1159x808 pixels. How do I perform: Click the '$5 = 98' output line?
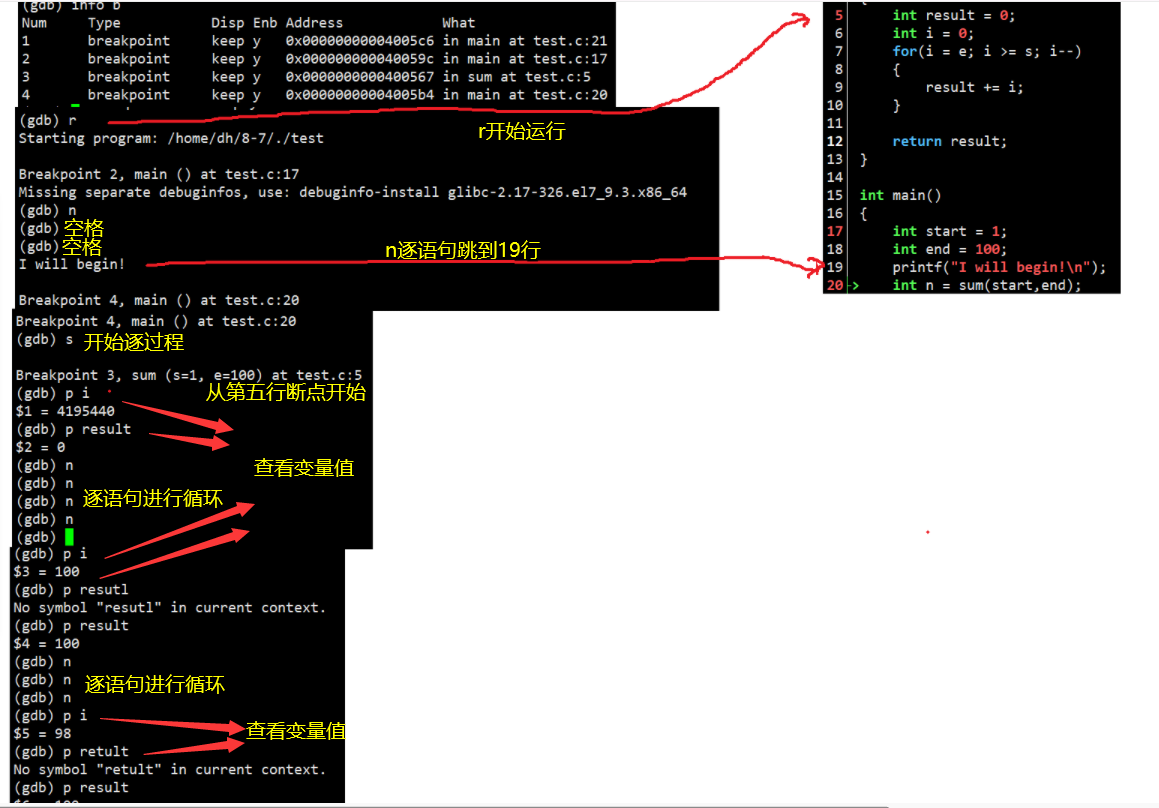tap(42, 733)
